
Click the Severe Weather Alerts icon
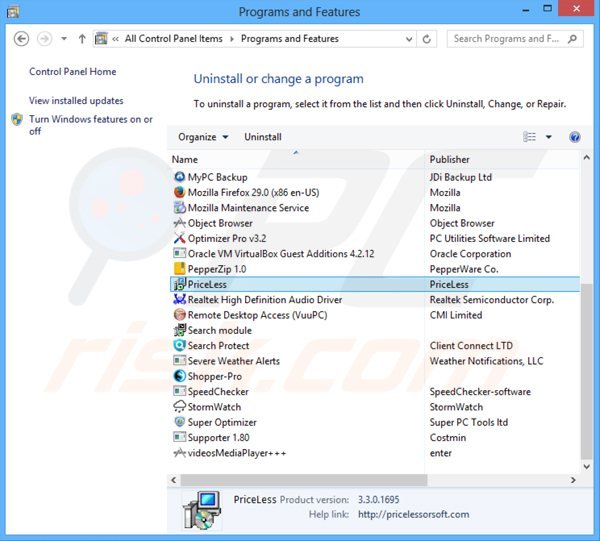[179, 360]
